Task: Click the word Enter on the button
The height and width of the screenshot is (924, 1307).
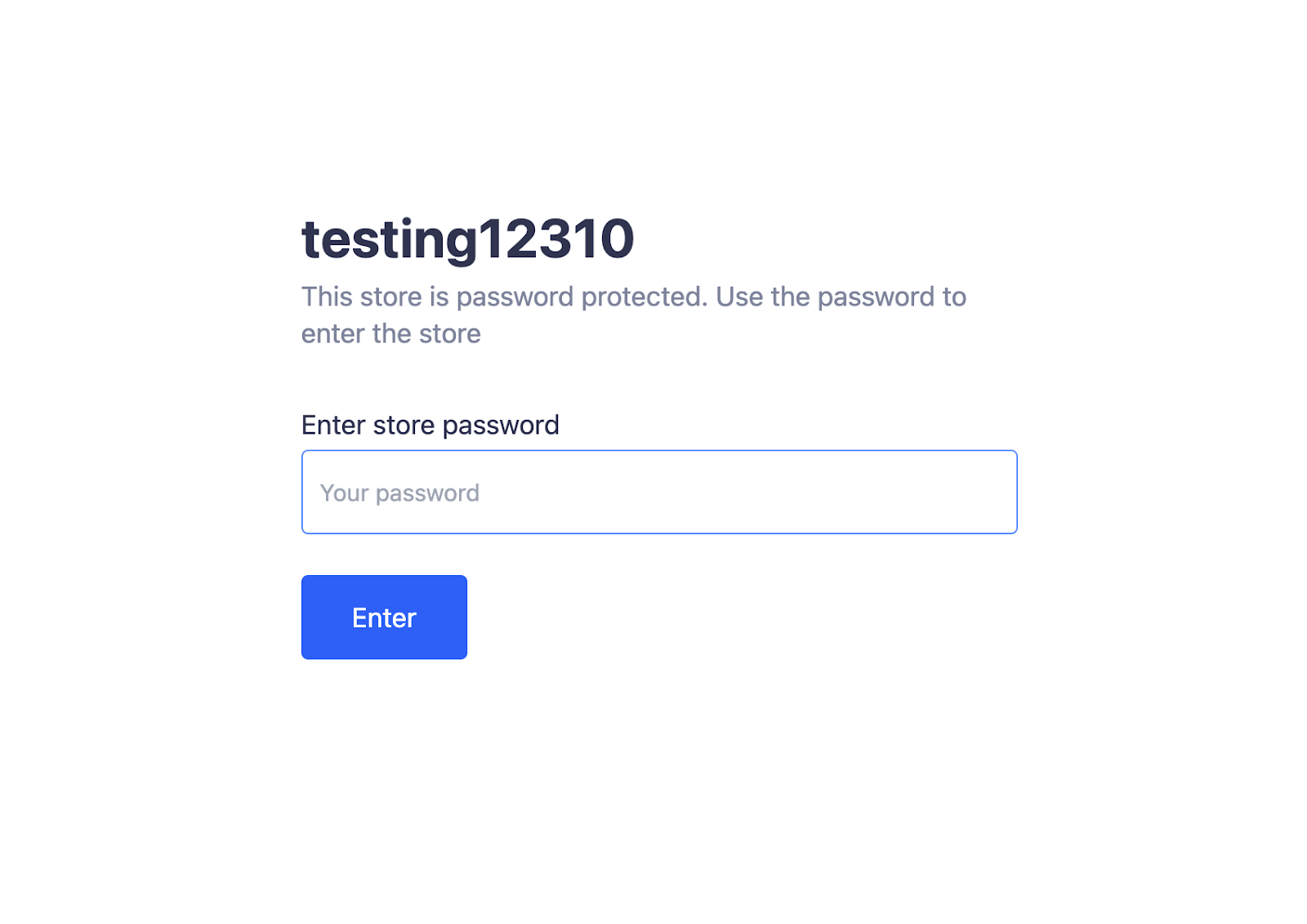Action: coord(384,618)
